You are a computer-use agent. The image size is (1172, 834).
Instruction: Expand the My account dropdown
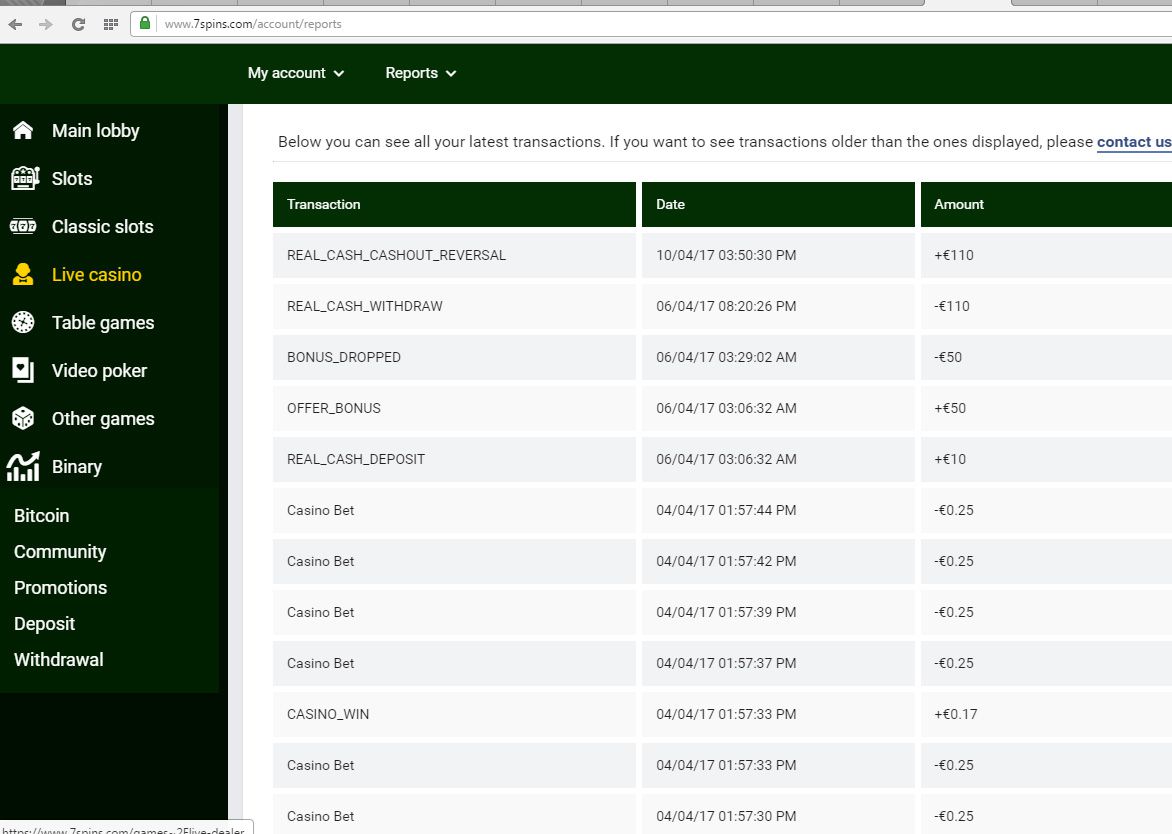(x=296, y=73)
